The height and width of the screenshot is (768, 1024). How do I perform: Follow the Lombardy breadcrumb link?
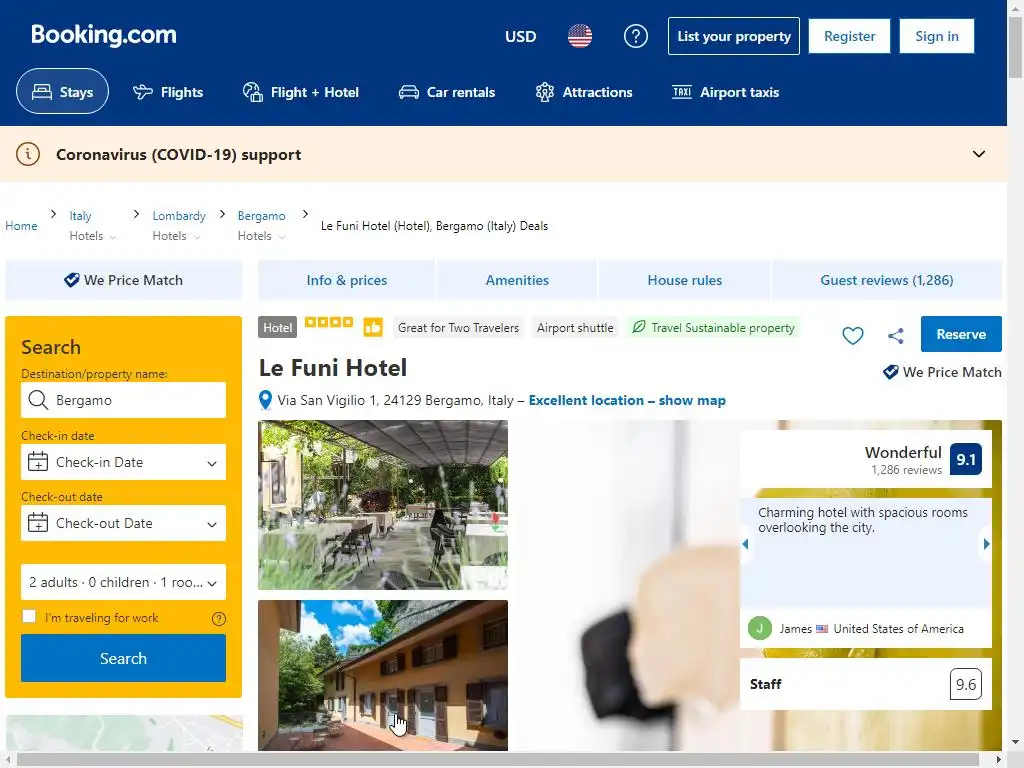pos(179,216)
